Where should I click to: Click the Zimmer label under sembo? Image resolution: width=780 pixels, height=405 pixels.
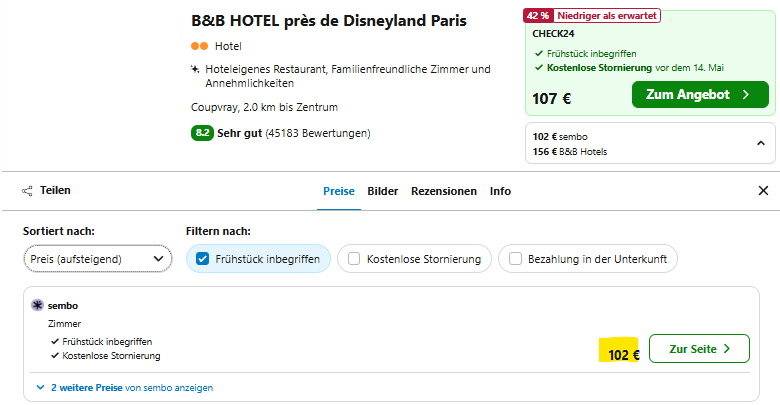pyautogui.click(x=64, y=324)
